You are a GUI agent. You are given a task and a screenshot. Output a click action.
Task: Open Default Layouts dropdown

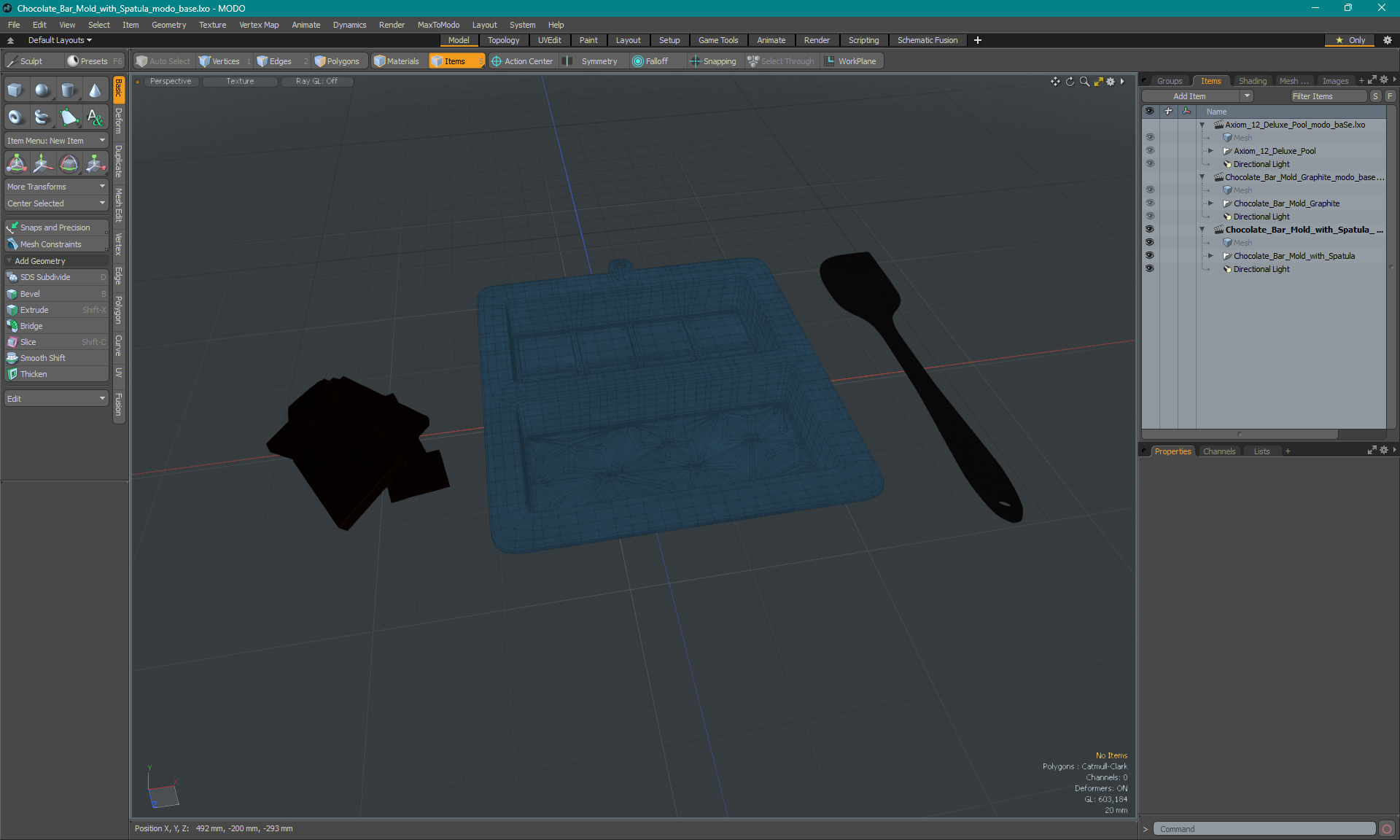(60, 40)
